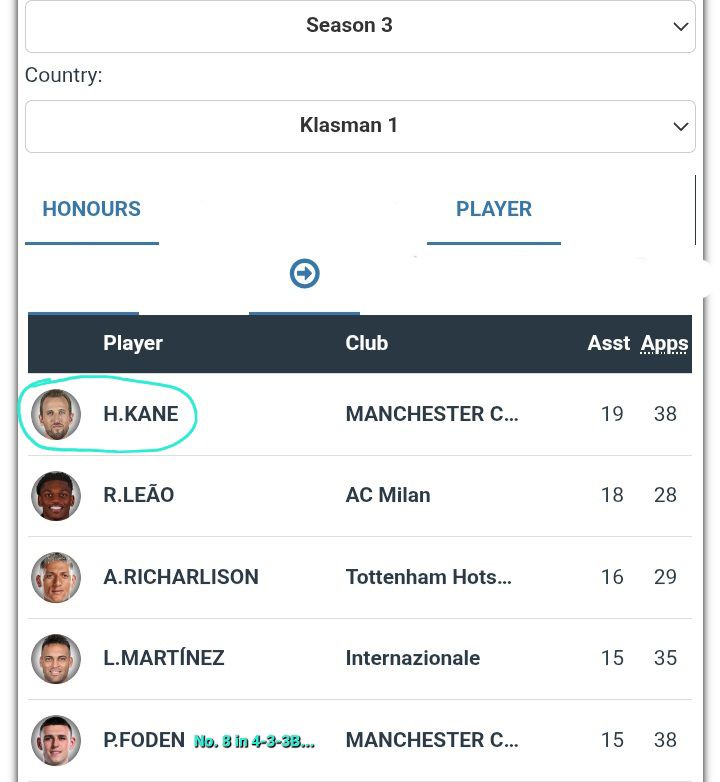Switch to the PLAYER tab
This screenshot has width=720, height=782.
[493, 209]
